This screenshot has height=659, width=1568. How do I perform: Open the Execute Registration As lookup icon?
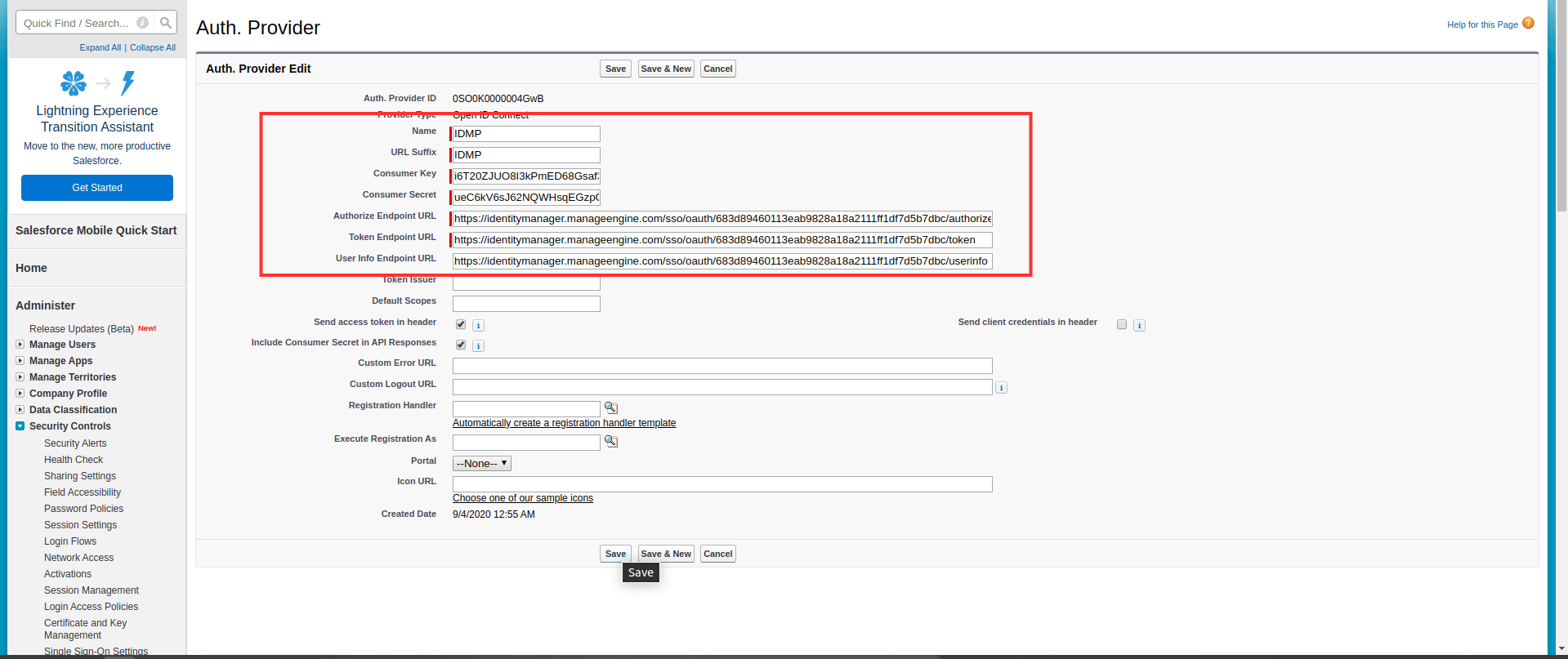[610, 441]
